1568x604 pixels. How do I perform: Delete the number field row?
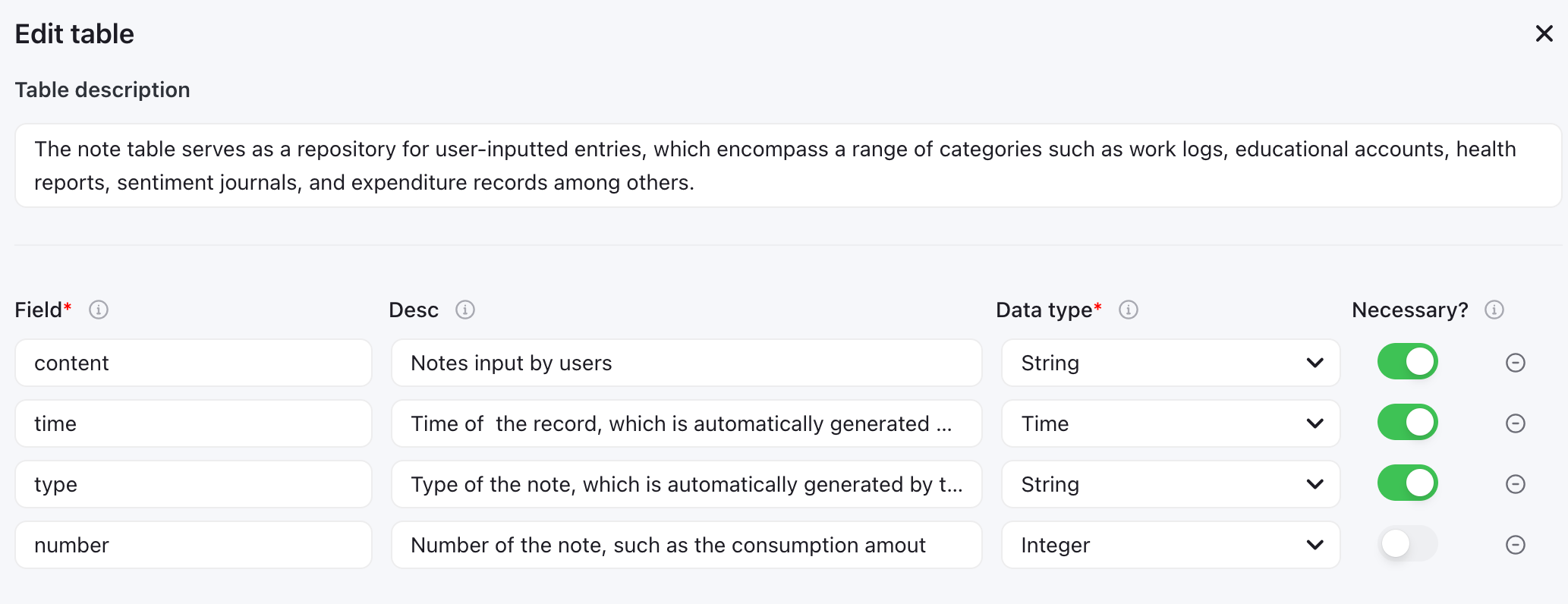click(1516, 545)
